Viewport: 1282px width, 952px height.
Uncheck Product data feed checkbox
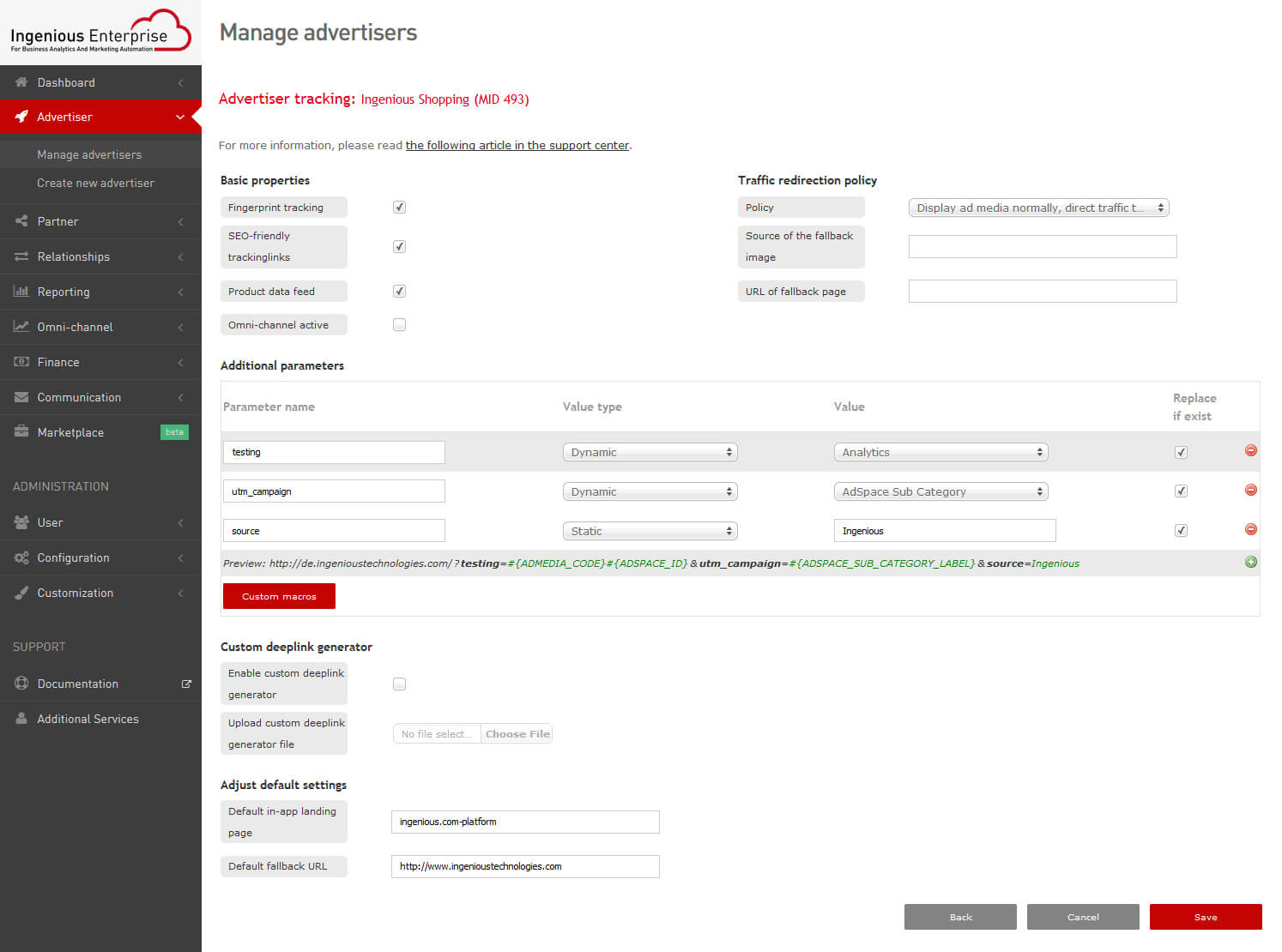click(399, 291)
